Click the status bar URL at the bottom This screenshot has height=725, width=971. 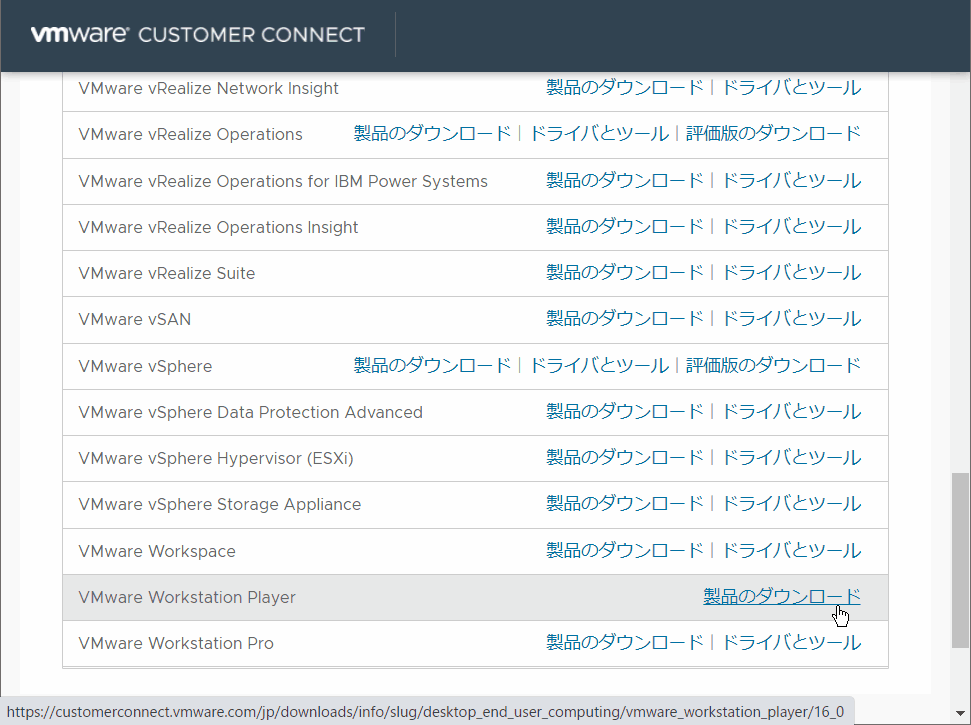424,712
